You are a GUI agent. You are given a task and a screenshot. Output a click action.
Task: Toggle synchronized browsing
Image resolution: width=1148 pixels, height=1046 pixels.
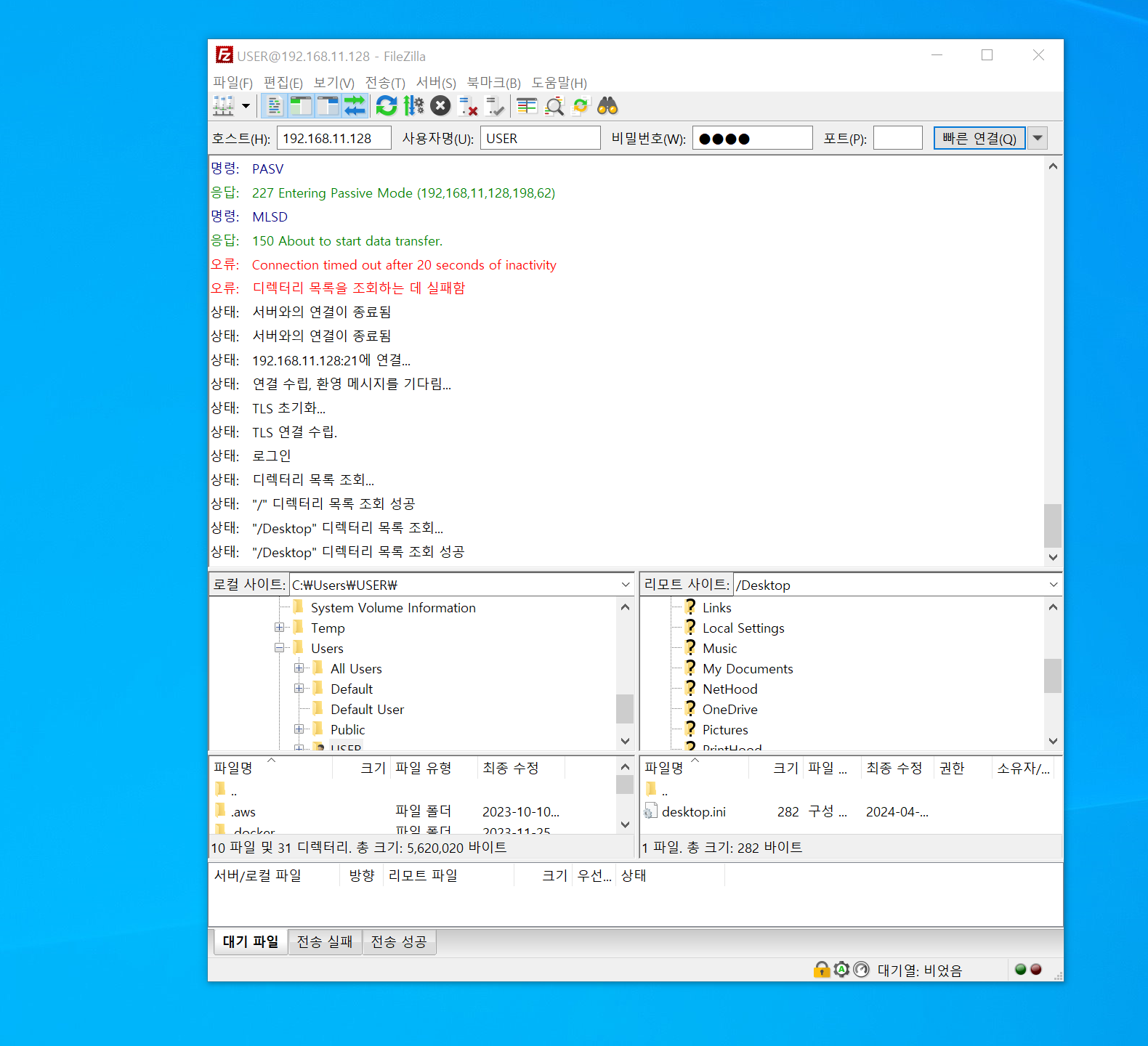(x=581, y=106)
